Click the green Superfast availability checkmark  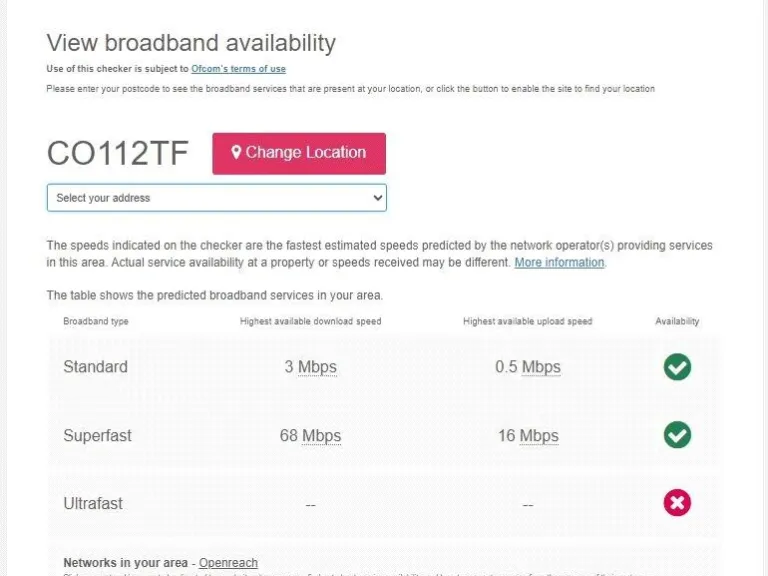pyautogui.click(x=677, y=435)
